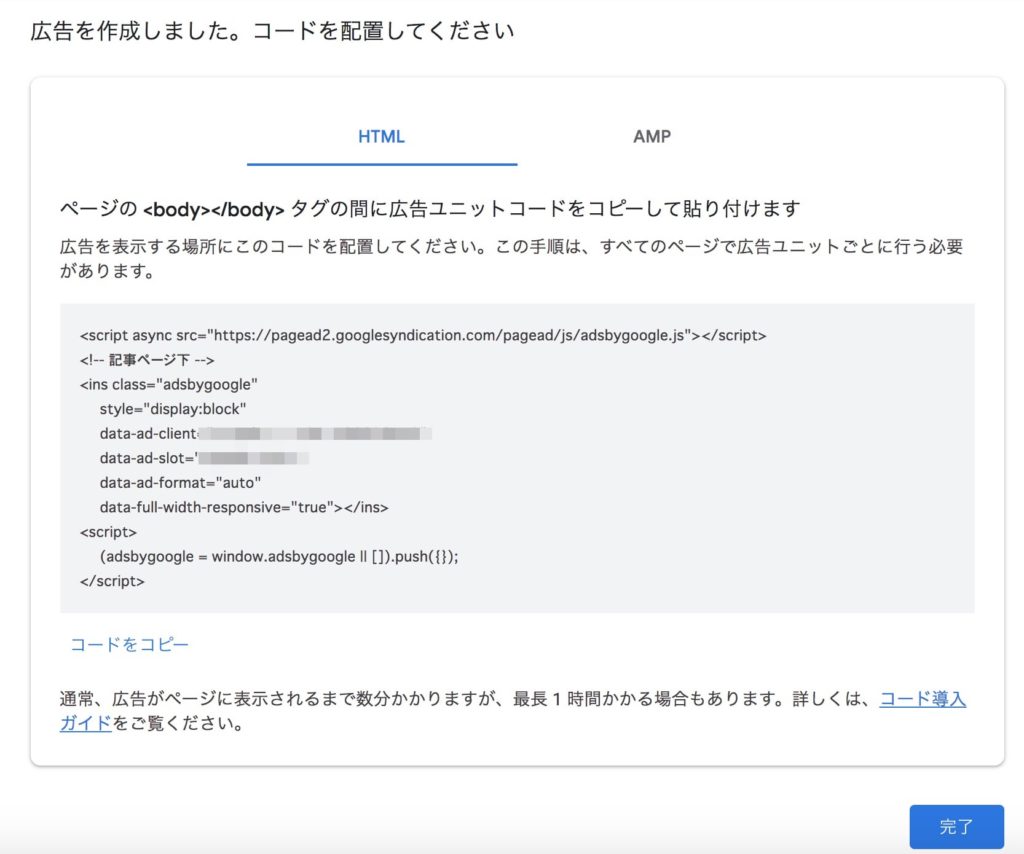Click the ins class="adsbygoogle" line

[x=168, y=385]
